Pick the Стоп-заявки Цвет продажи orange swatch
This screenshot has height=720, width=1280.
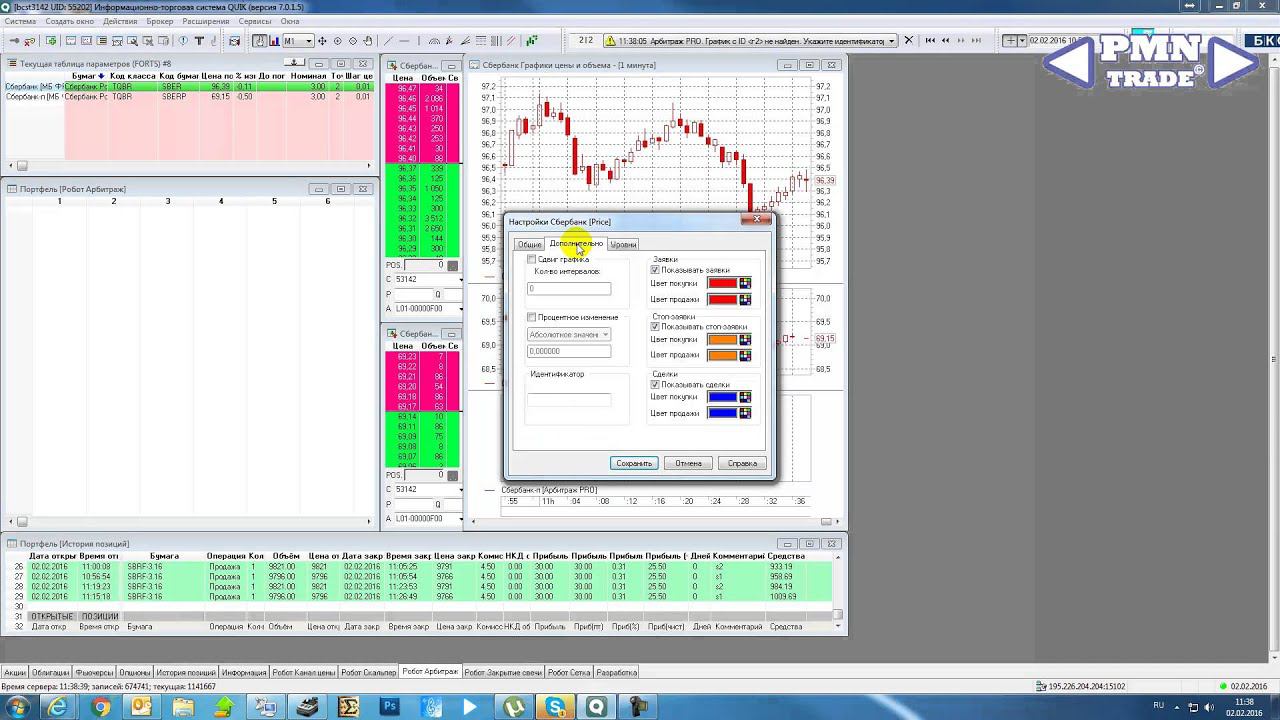(x=722, y=355)
